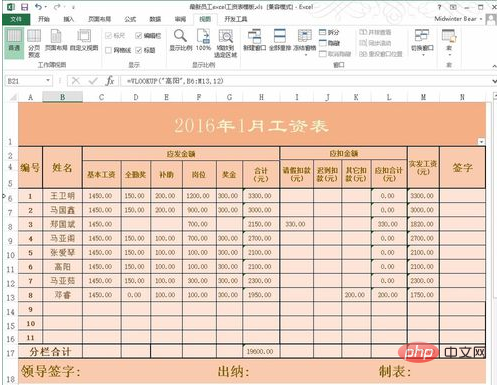Split the window (拆分)
This screenshot has height=385, width=497.
(329, 32)
